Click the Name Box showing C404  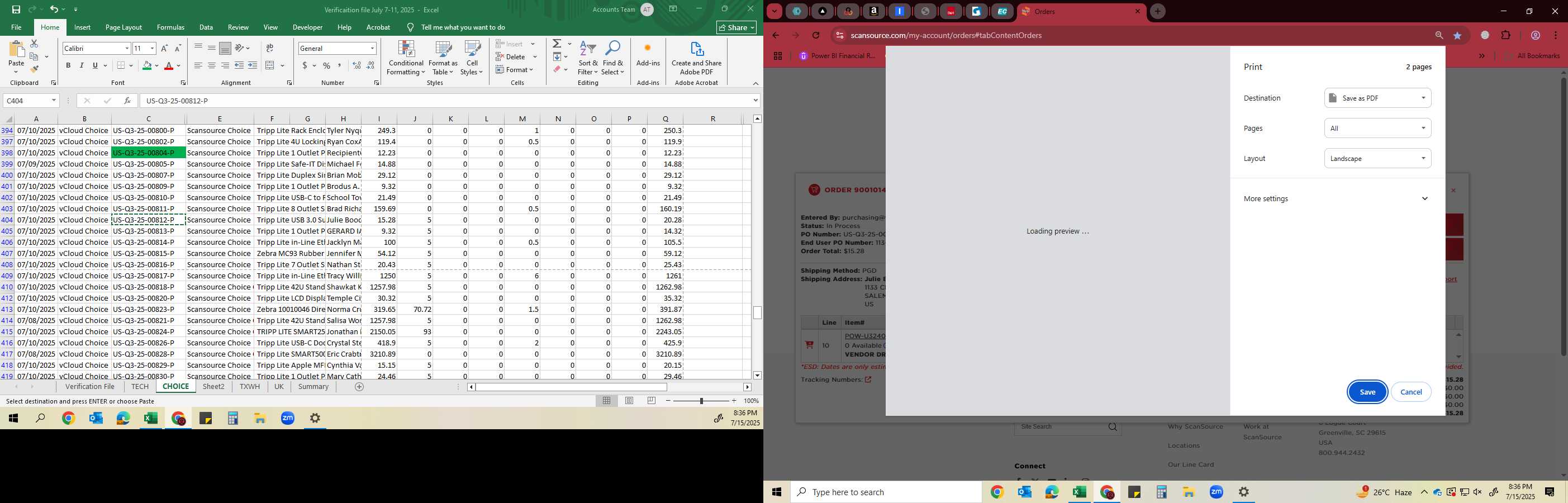(x=31, y=101)
